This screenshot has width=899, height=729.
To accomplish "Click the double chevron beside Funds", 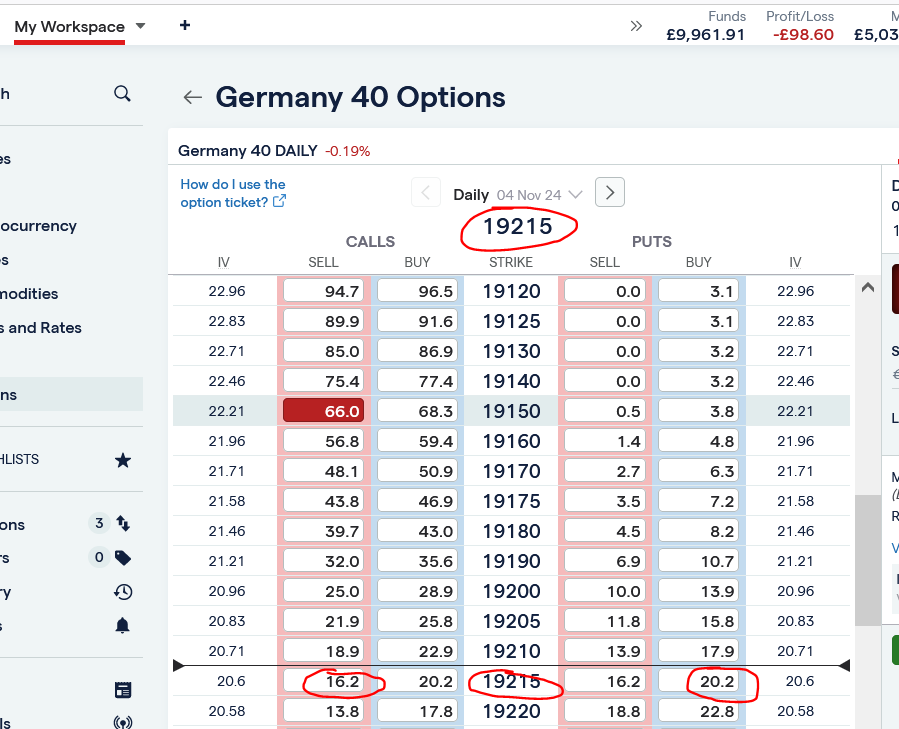I will (x=636, y=26).
